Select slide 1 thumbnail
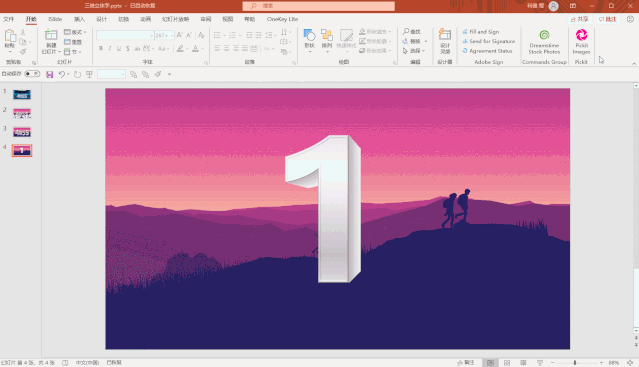 pyautogui.click(x=22, y=94)
